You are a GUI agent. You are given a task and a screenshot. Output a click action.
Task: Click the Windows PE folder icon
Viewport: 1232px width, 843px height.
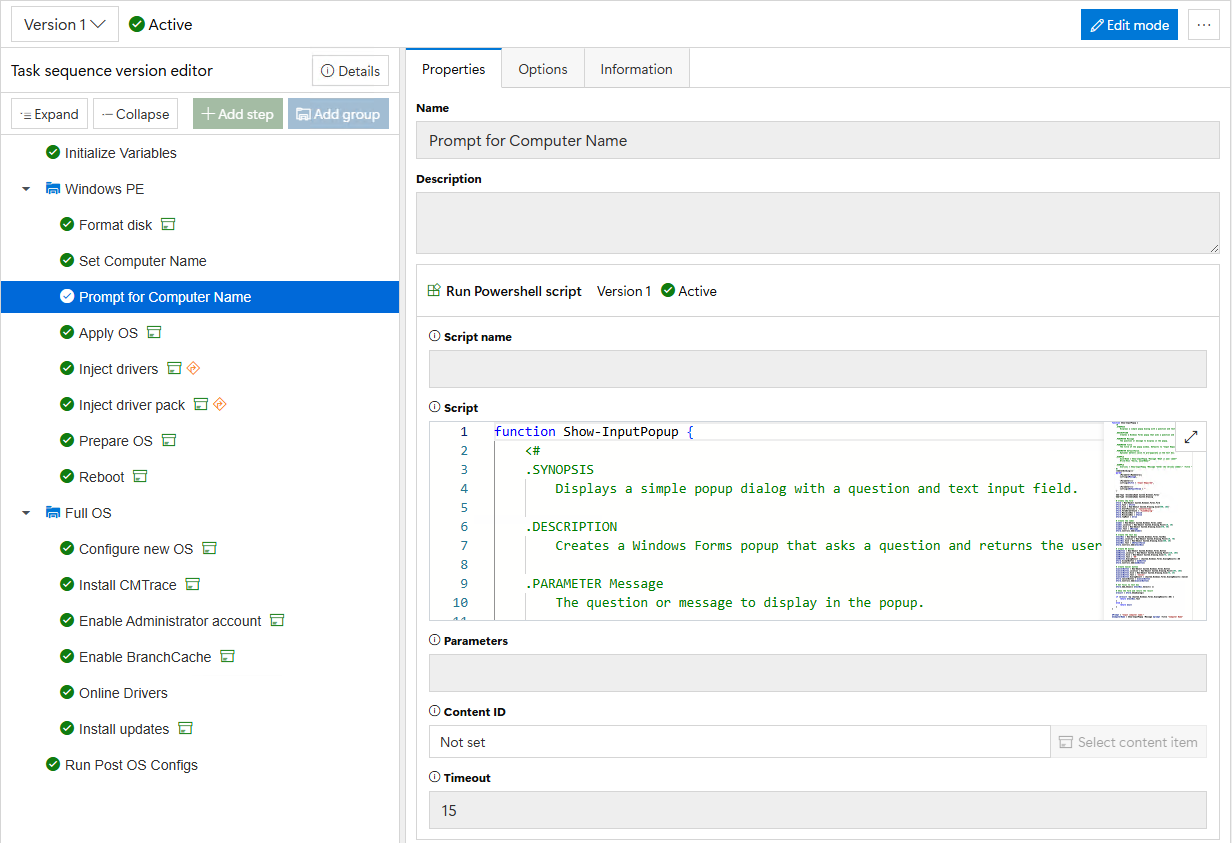(53, 188)
